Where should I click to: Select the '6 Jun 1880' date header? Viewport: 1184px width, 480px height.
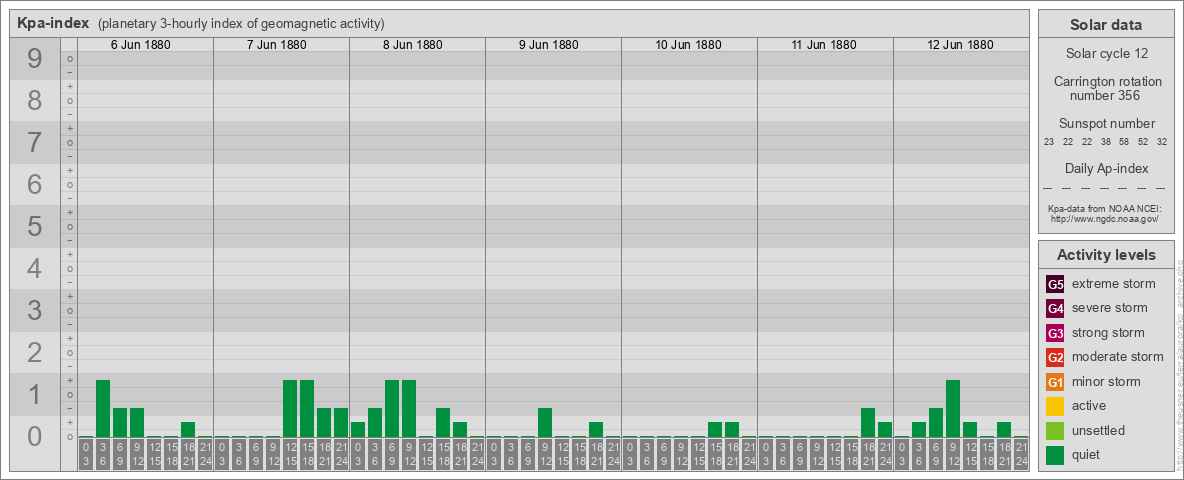tap(140, 45)
